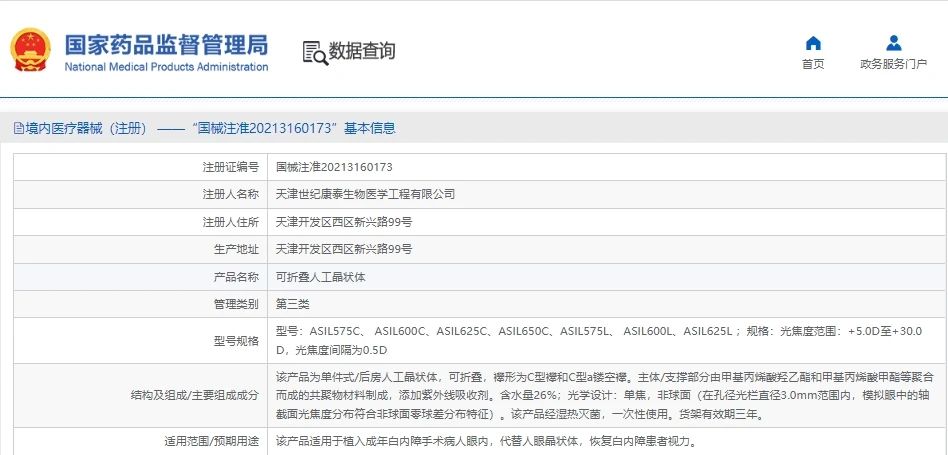Click the 生产地址 address value
Viewport: 948px width, 455px height.
click(344, 250)
